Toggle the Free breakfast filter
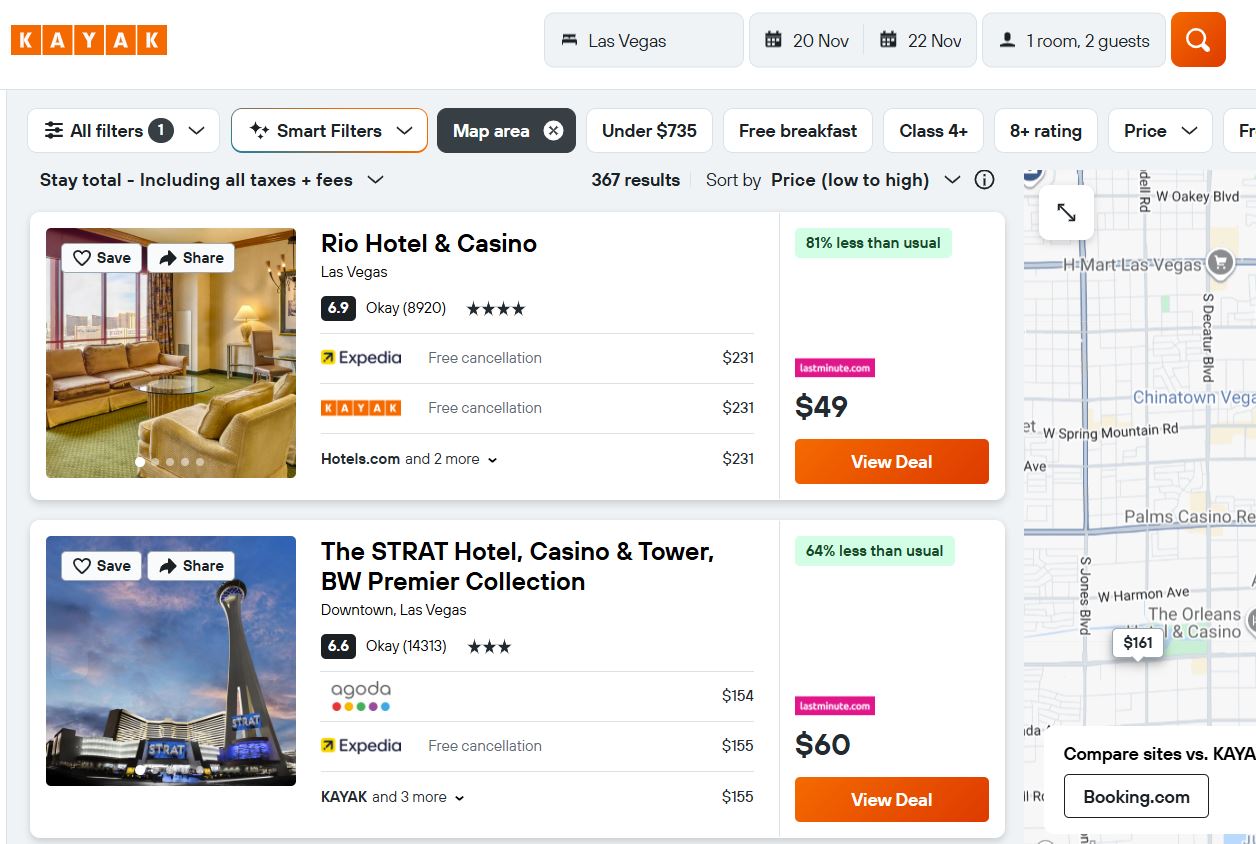This screenshot has height=844, width=1256. pos(797,131)
